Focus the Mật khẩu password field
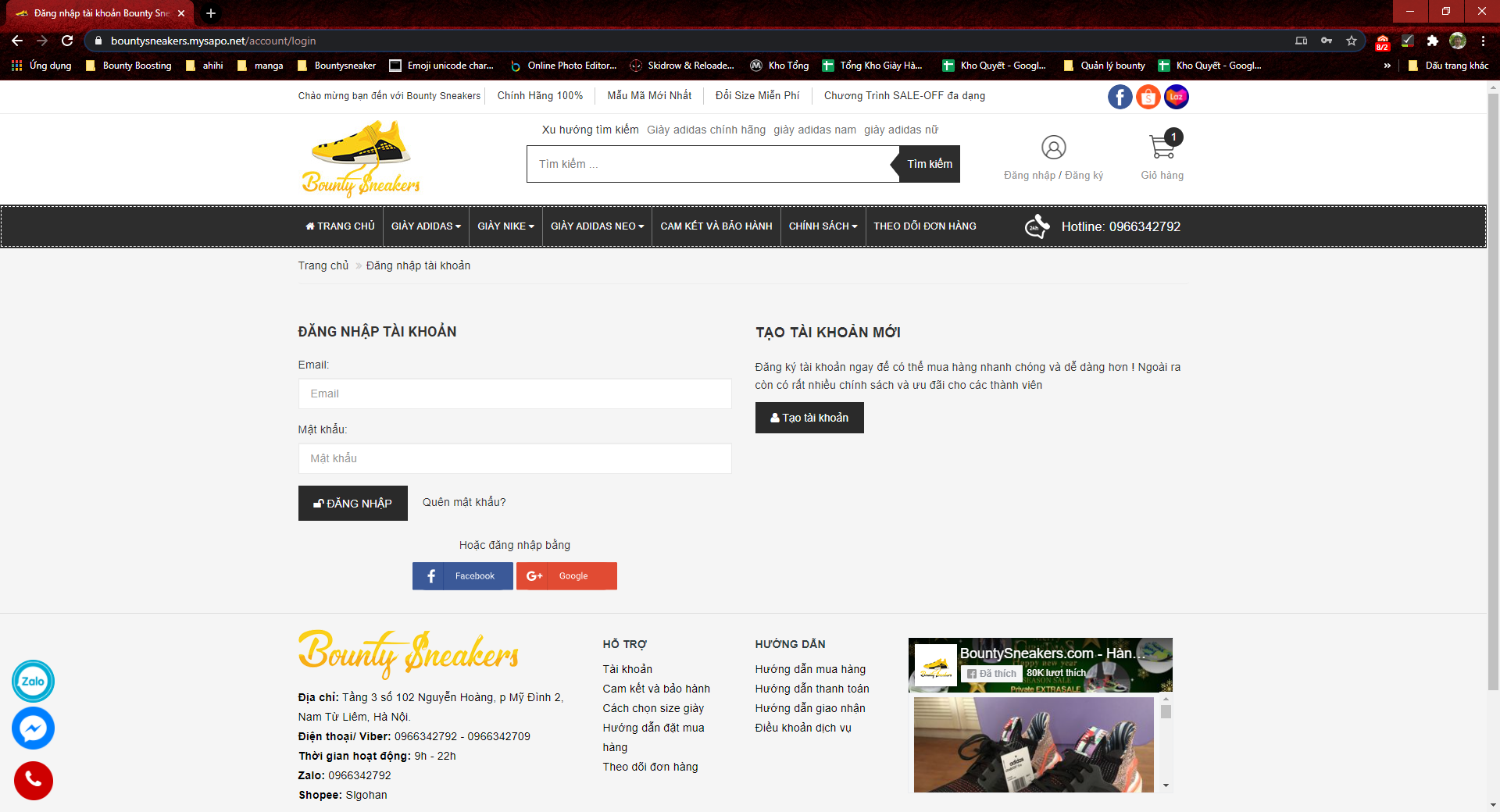 pyautogui.click(x=515, y=458)
